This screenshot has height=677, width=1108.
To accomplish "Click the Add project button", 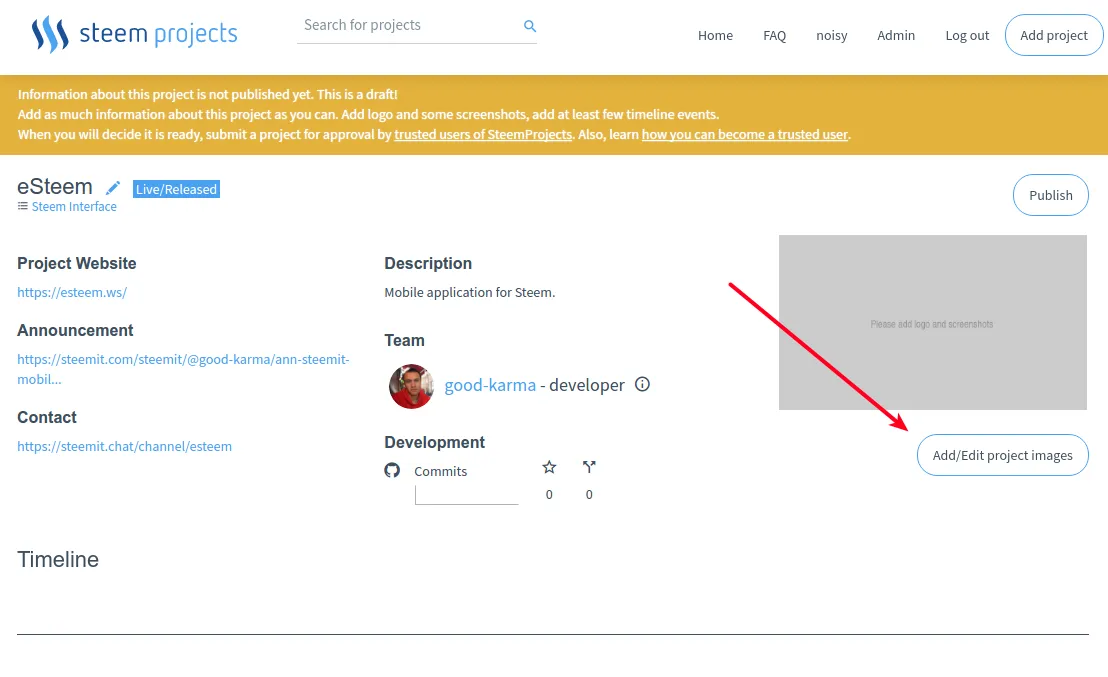I will (x=1054, y=35).
